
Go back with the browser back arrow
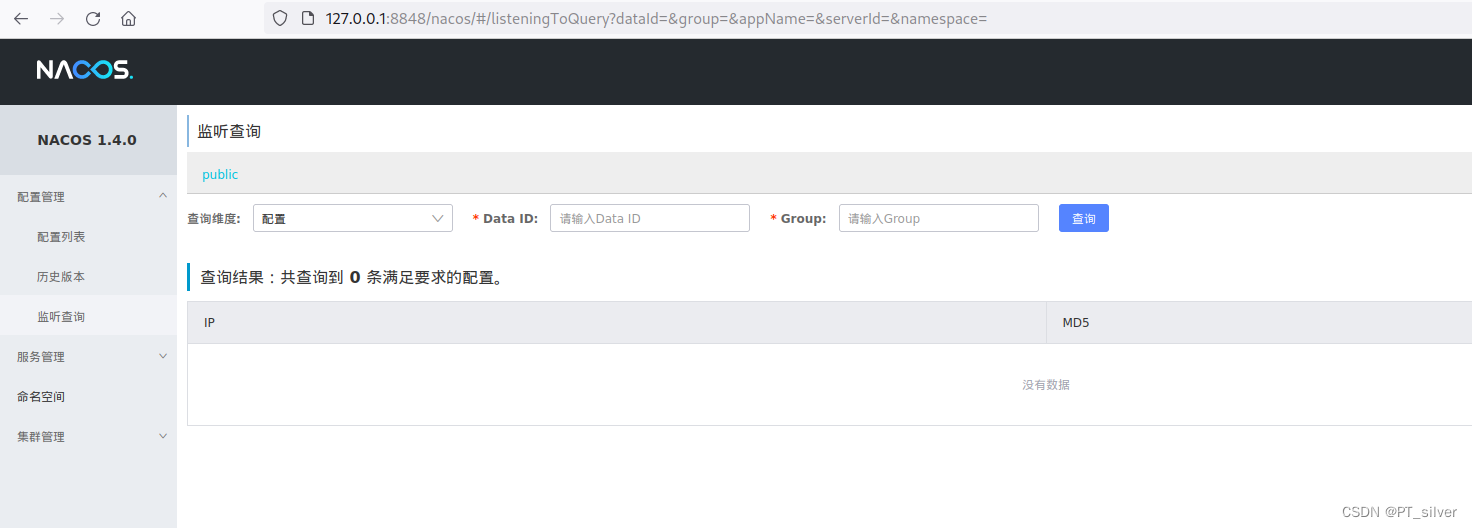coord(21,18)
